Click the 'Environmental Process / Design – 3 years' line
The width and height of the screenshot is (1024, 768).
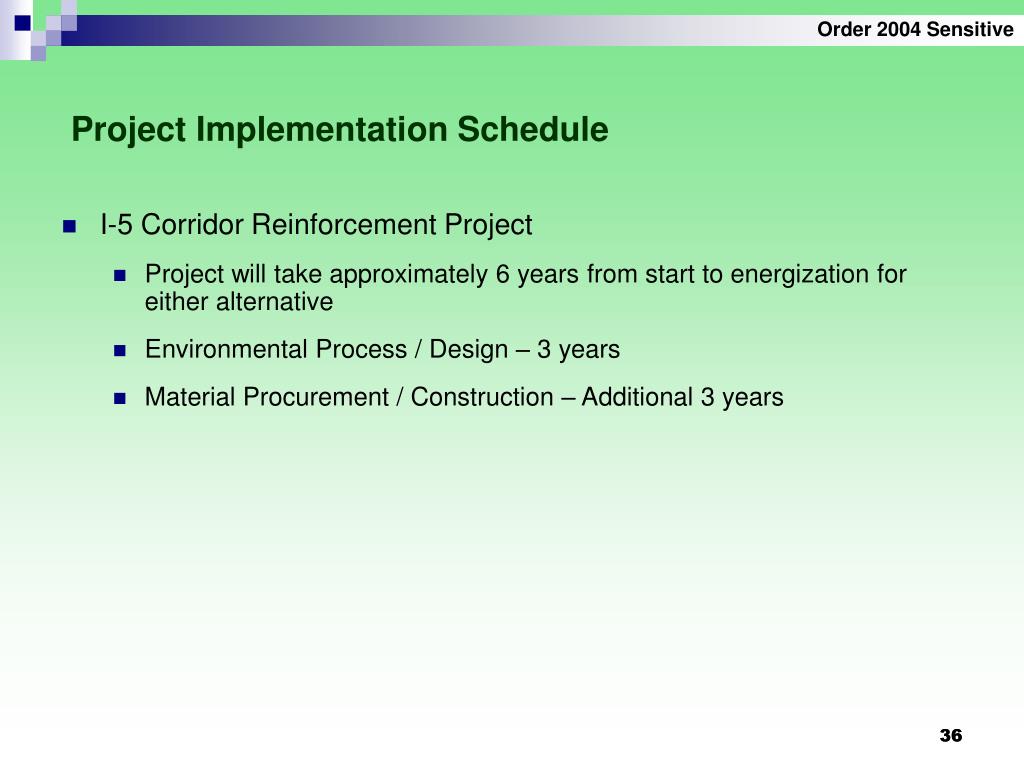pos(382,350)
